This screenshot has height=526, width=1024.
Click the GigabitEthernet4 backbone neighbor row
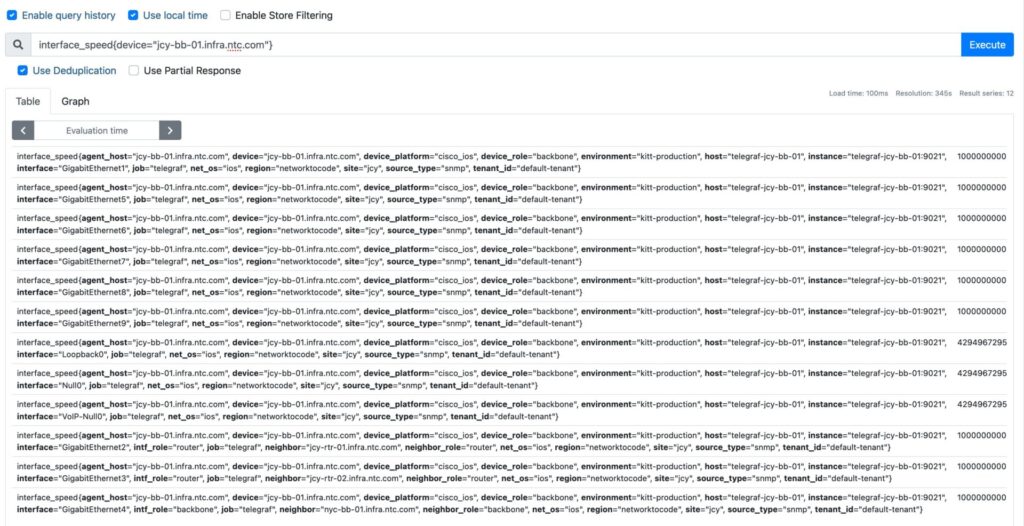coord(480,503)
